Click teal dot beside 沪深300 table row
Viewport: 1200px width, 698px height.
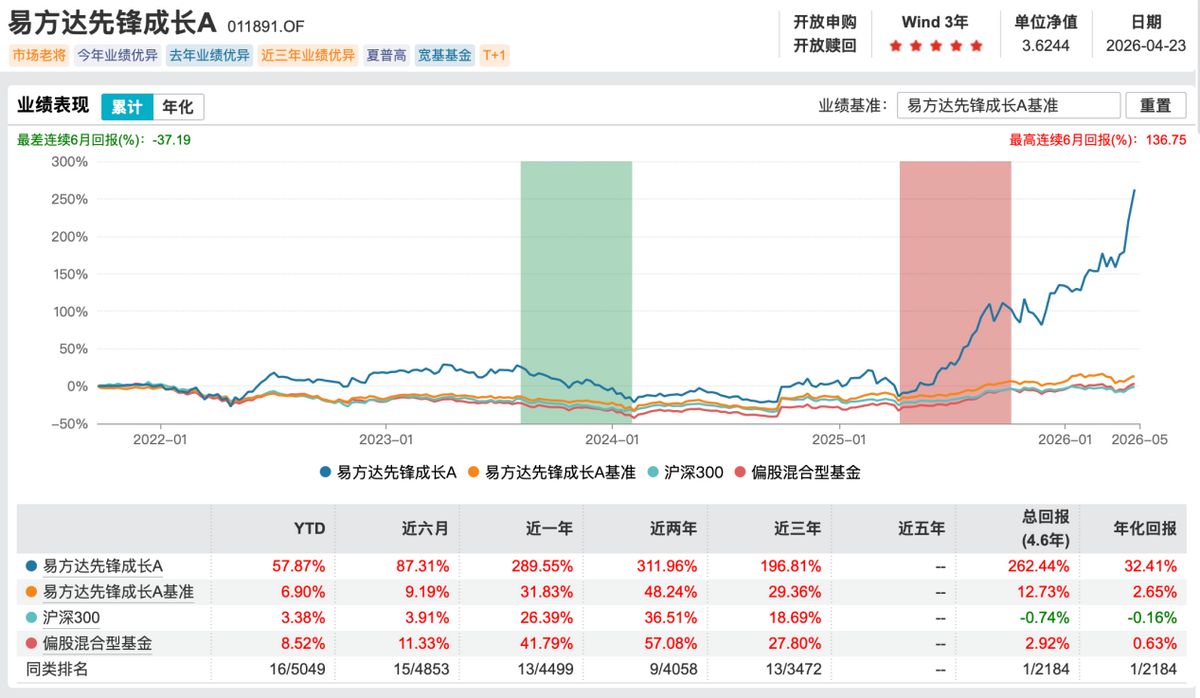31,618
